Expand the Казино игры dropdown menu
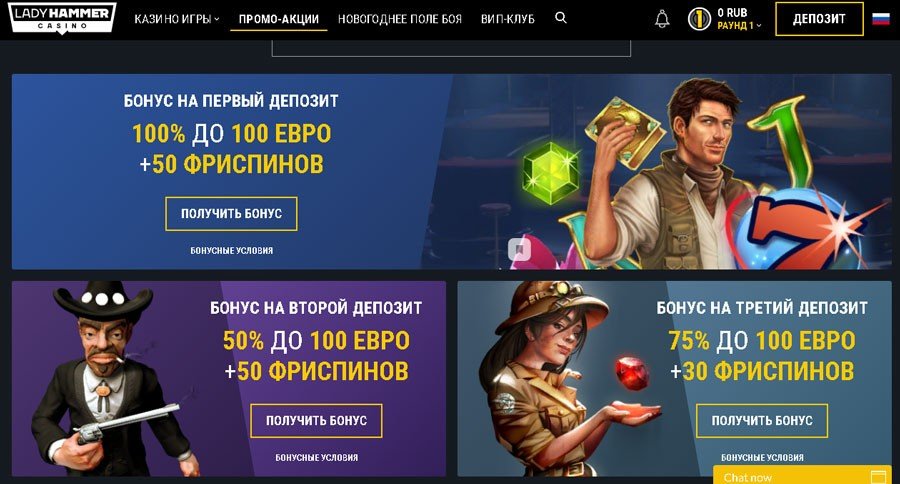 [177, 19]
